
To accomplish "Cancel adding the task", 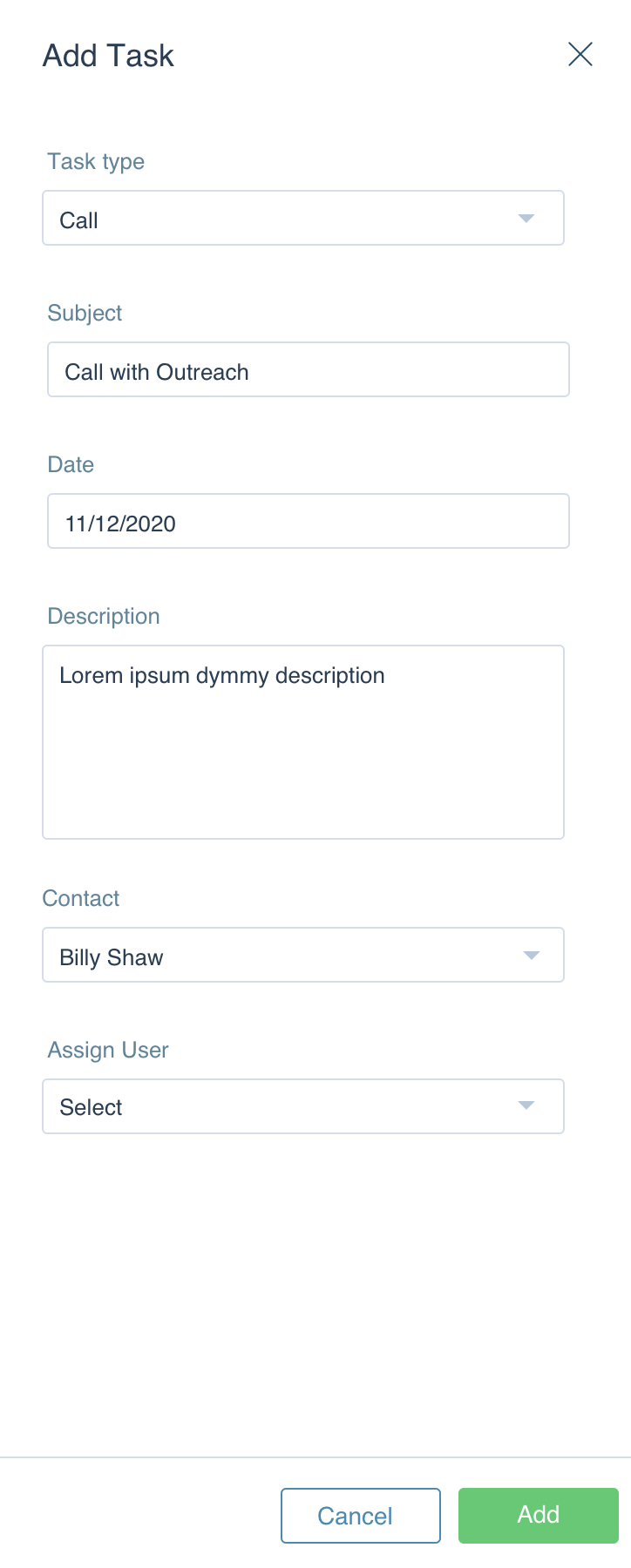I will click(361, 1516).
